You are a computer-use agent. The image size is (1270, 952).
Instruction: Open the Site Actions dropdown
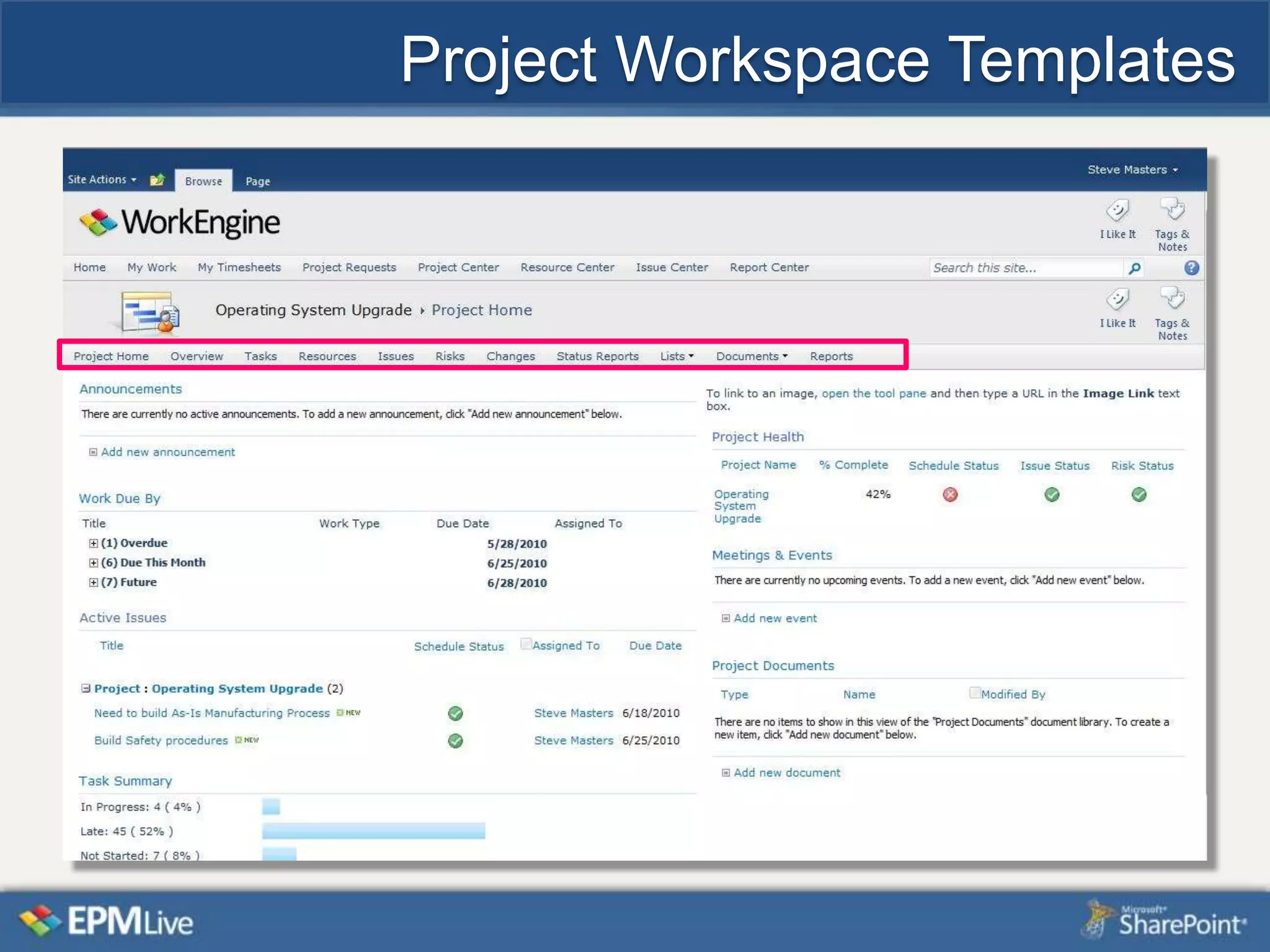pos(102,180)
